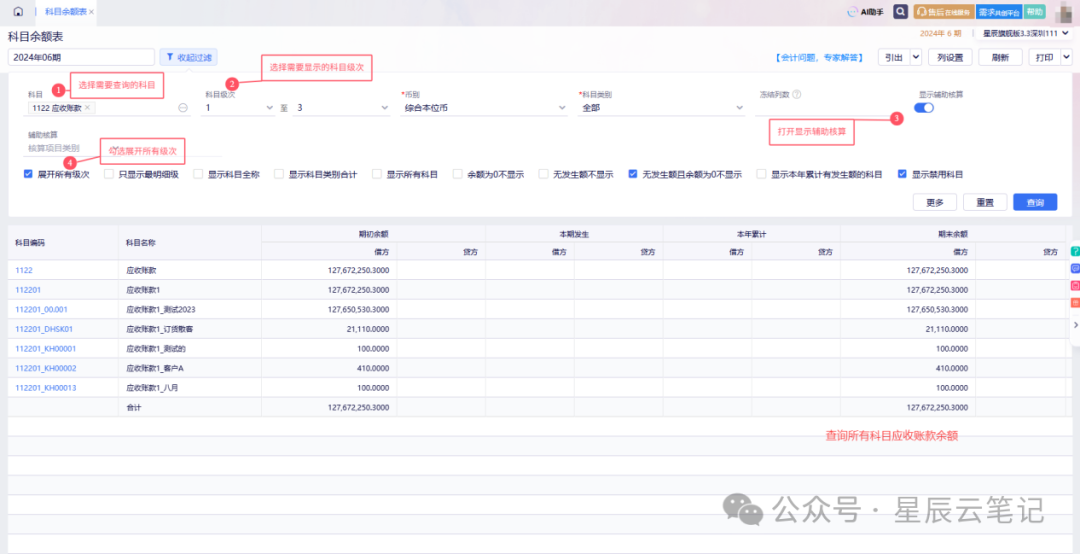Clear the 科目 field with circle-minus icon

(x=183, y=108)
